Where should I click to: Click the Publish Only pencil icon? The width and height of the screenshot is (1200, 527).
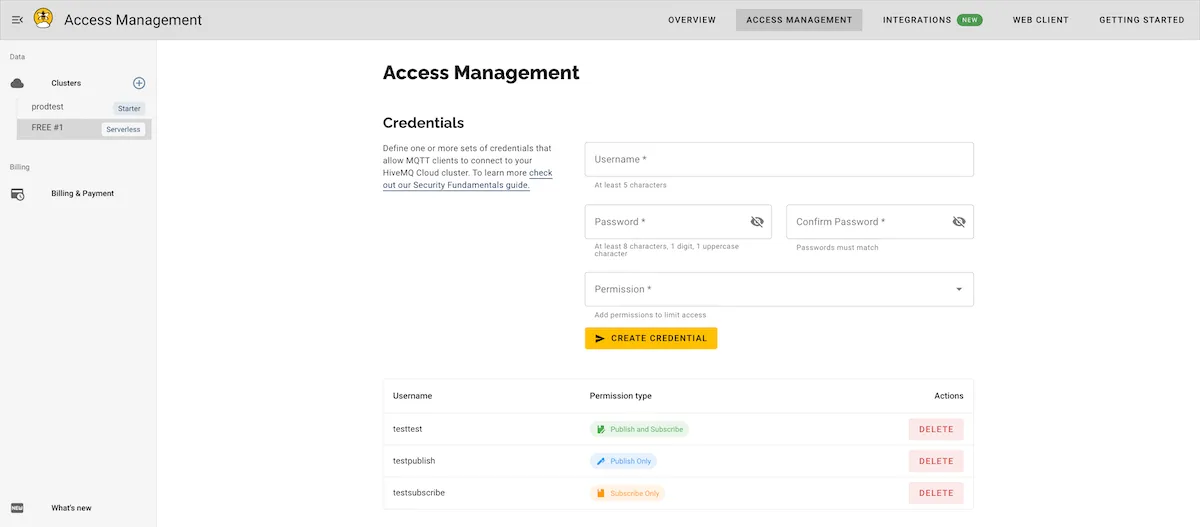tap(601, 461)
